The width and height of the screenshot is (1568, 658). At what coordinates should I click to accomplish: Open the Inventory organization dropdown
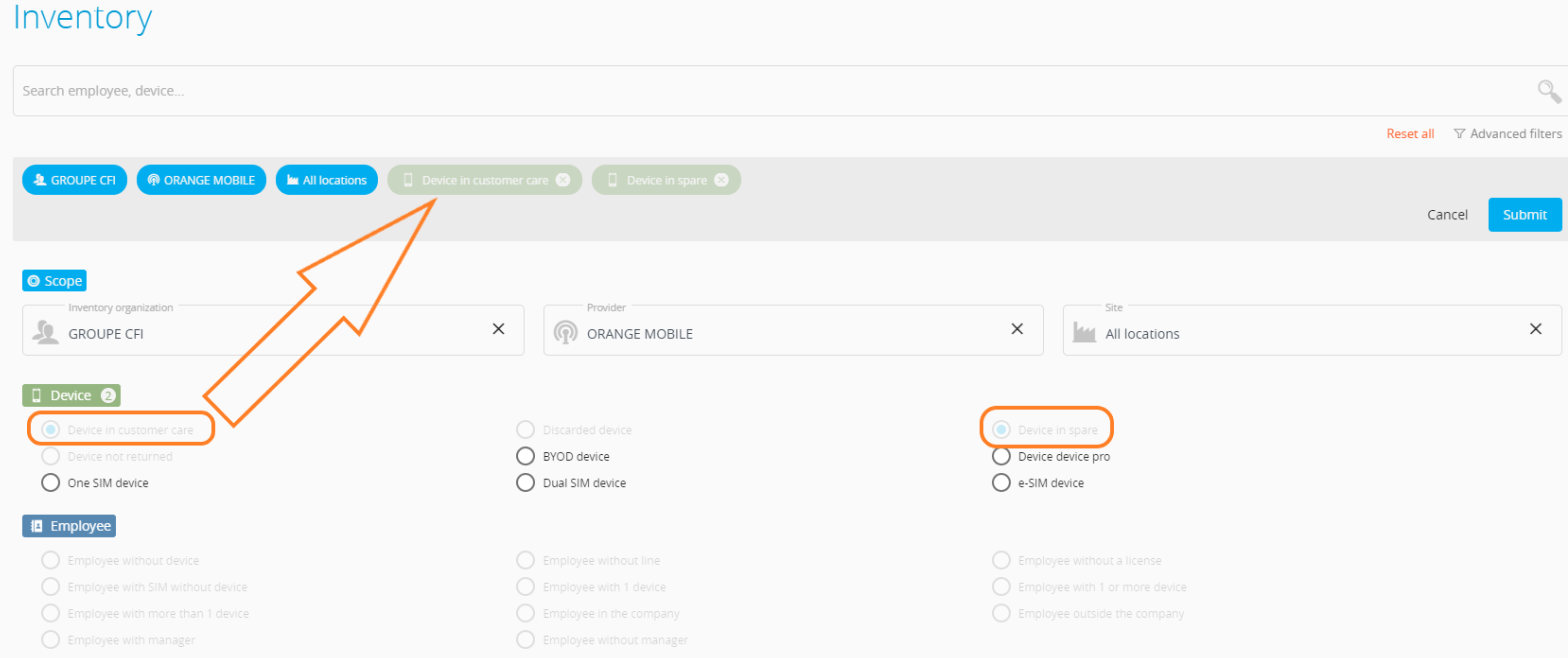pyautogui.click(x=260, y=334)
